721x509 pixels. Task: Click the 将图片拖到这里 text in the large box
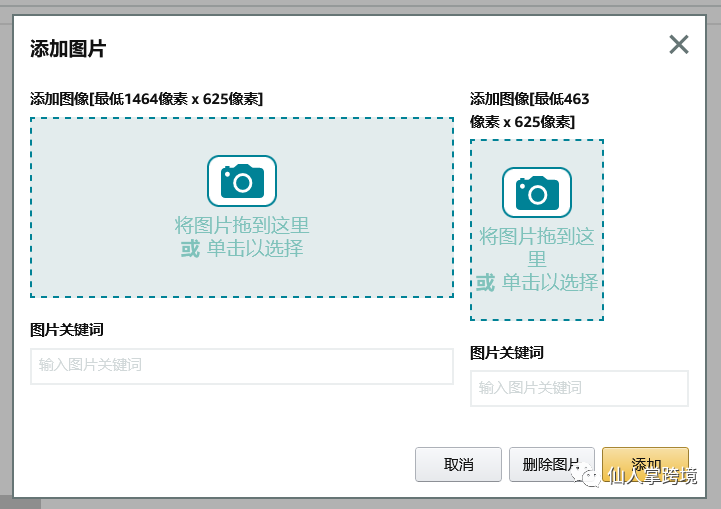[241, 225]
